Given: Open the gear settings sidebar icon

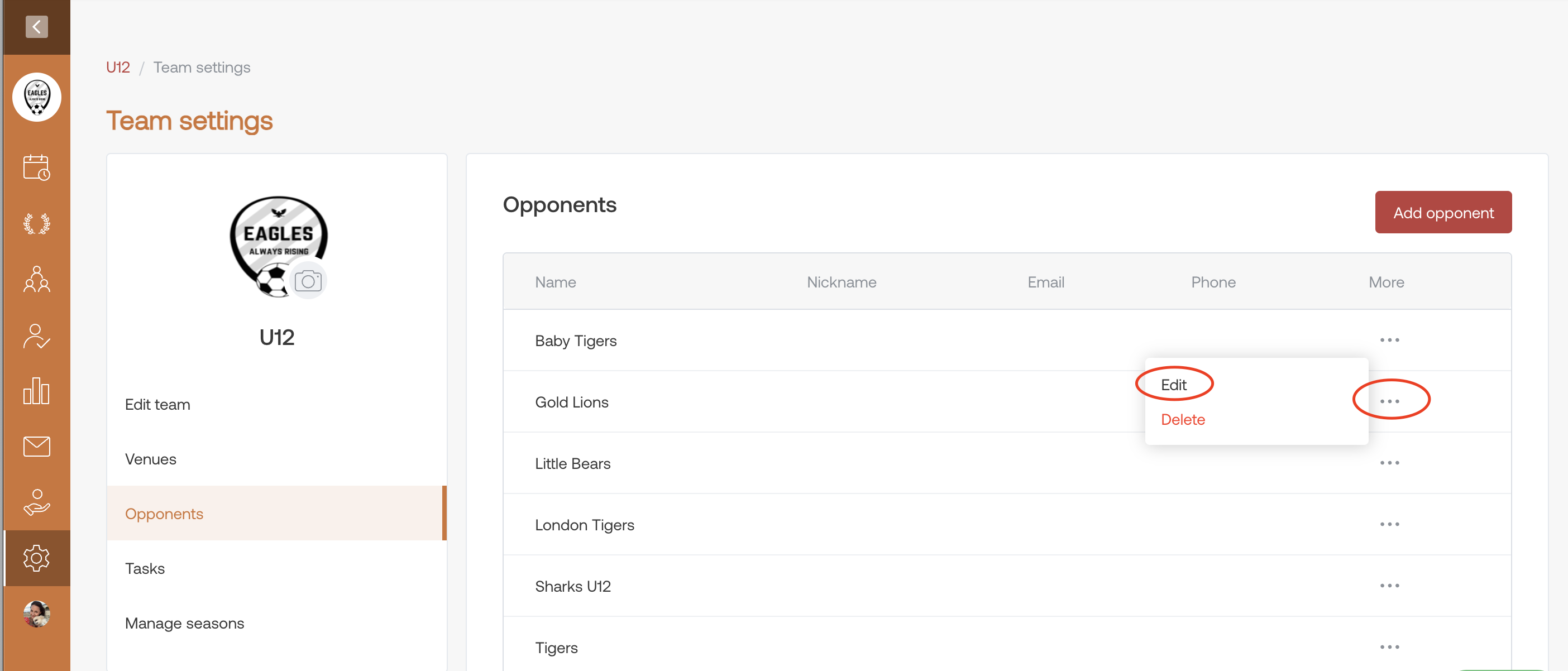Looking at the screenshot, I should click(36, 558).
